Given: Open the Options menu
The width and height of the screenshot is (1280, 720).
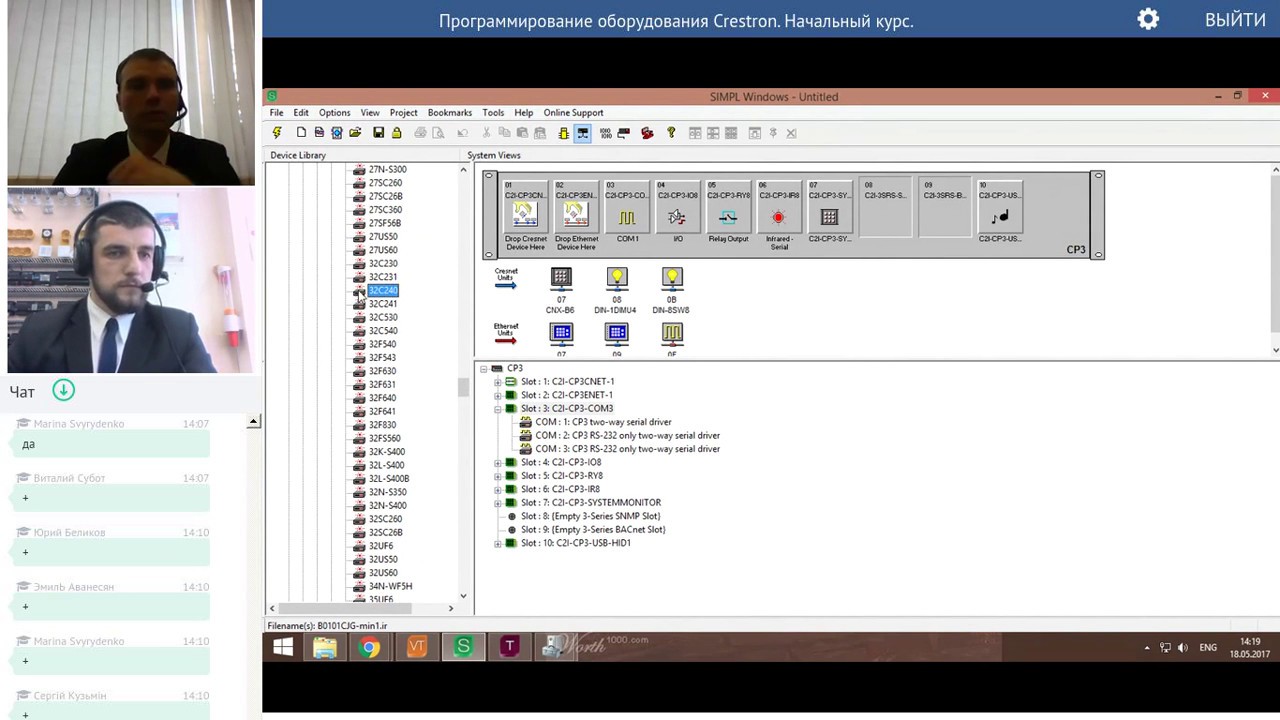Looking at the screenshot, I should pyautogui.click(x=335, y=113).
